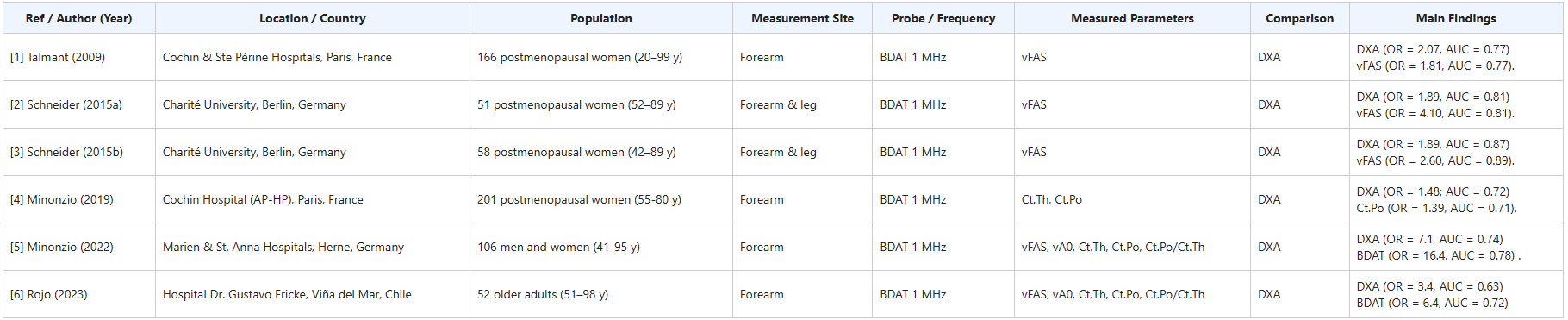This screenshot has width=1568, height=320.
Task: Select the Marien & St. Anna Hospitals cell
Action: click(x=313, y=247)
